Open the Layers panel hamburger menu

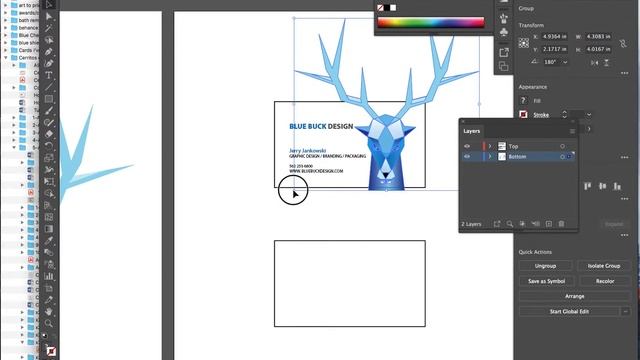(572, 131)
